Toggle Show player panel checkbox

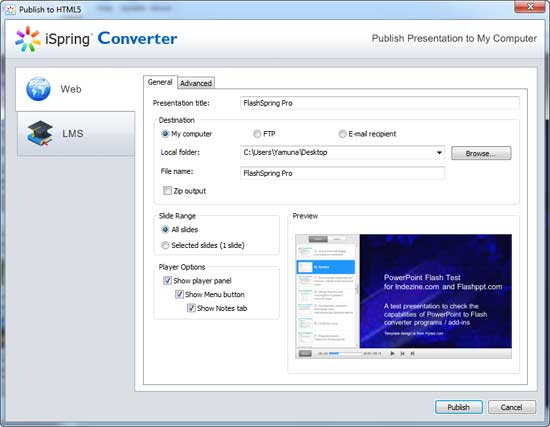(167, 280)
